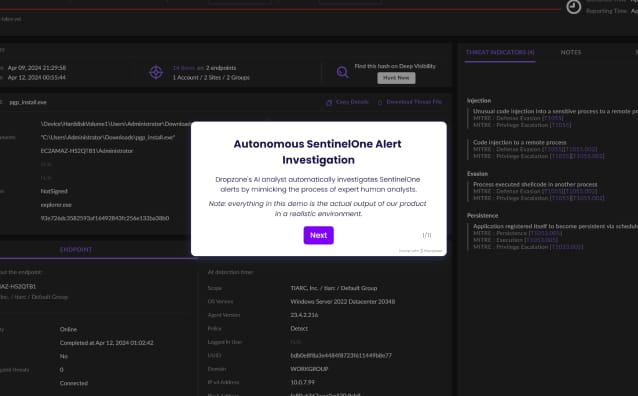Switch to the NOTES tab
The height and width of the screenshot is (396, 638).
tap(571, 52)
